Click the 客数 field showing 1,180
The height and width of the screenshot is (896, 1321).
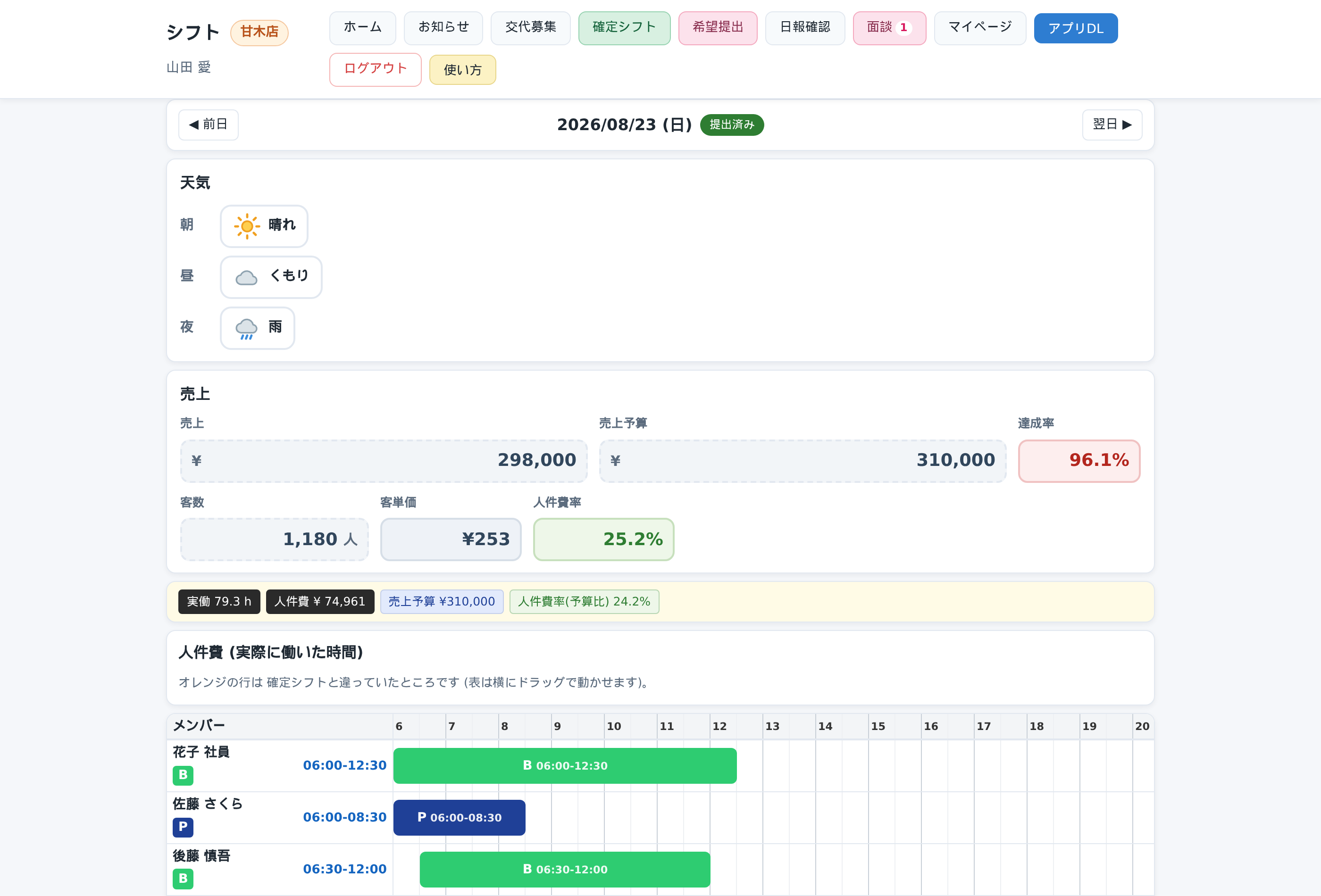point(275,539)
